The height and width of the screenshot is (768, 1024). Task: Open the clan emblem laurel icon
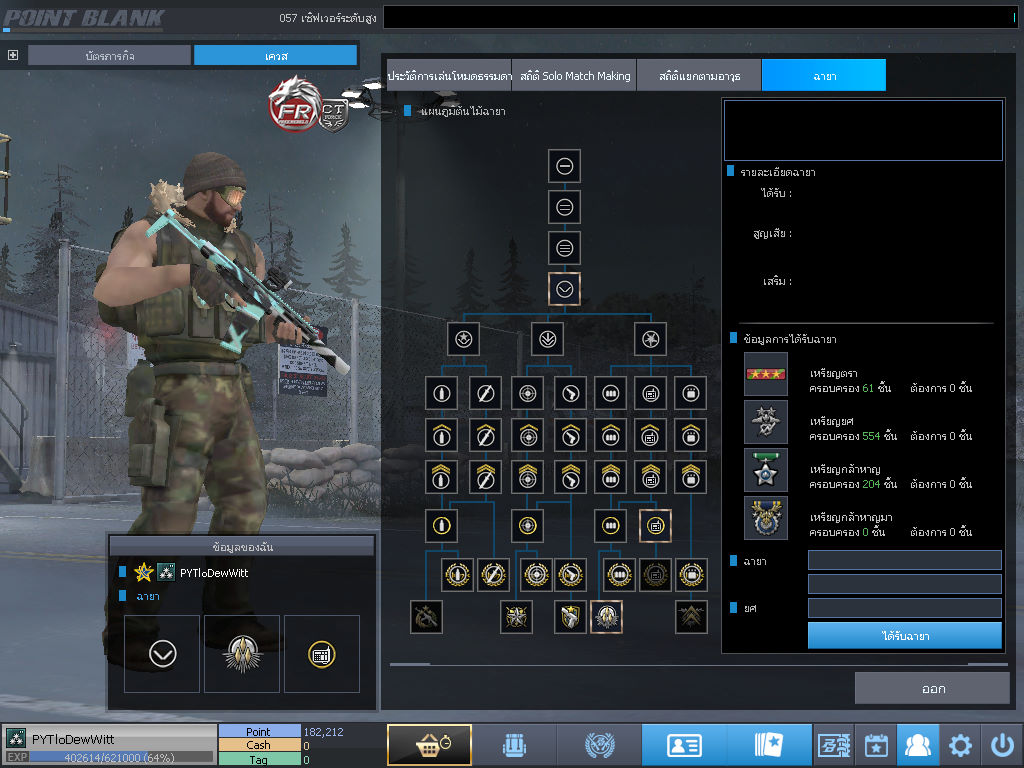pos(600,744)
